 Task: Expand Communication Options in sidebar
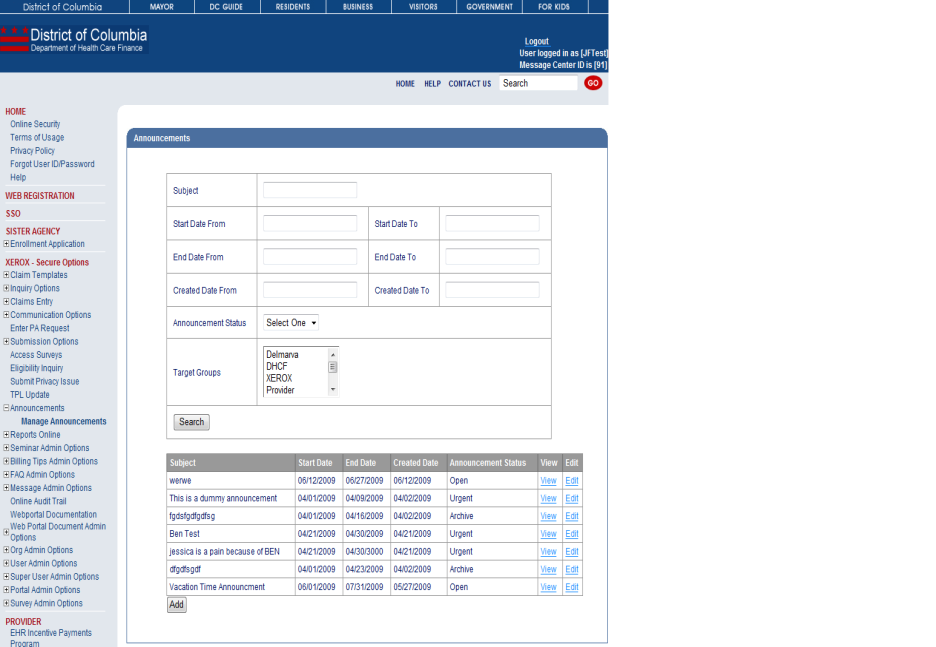pos(7,315)
